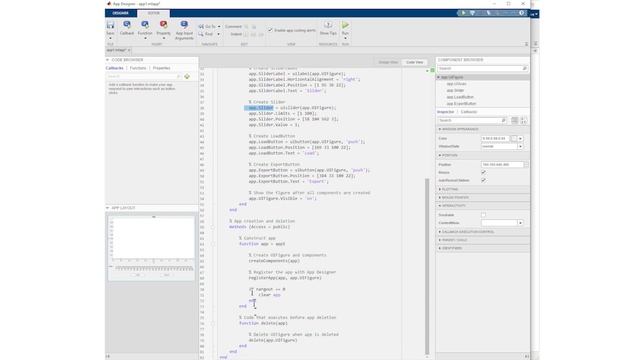This screenshot has width=640, height=360.
Task: Click the search icon in Inspector search field
Action: tap(504, 120)
